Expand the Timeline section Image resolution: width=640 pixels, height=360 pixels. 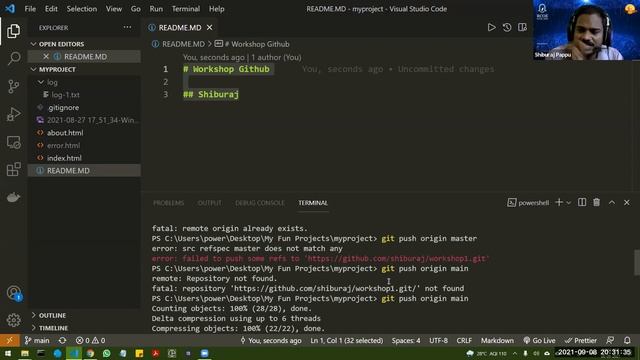(x=53, y=328)
